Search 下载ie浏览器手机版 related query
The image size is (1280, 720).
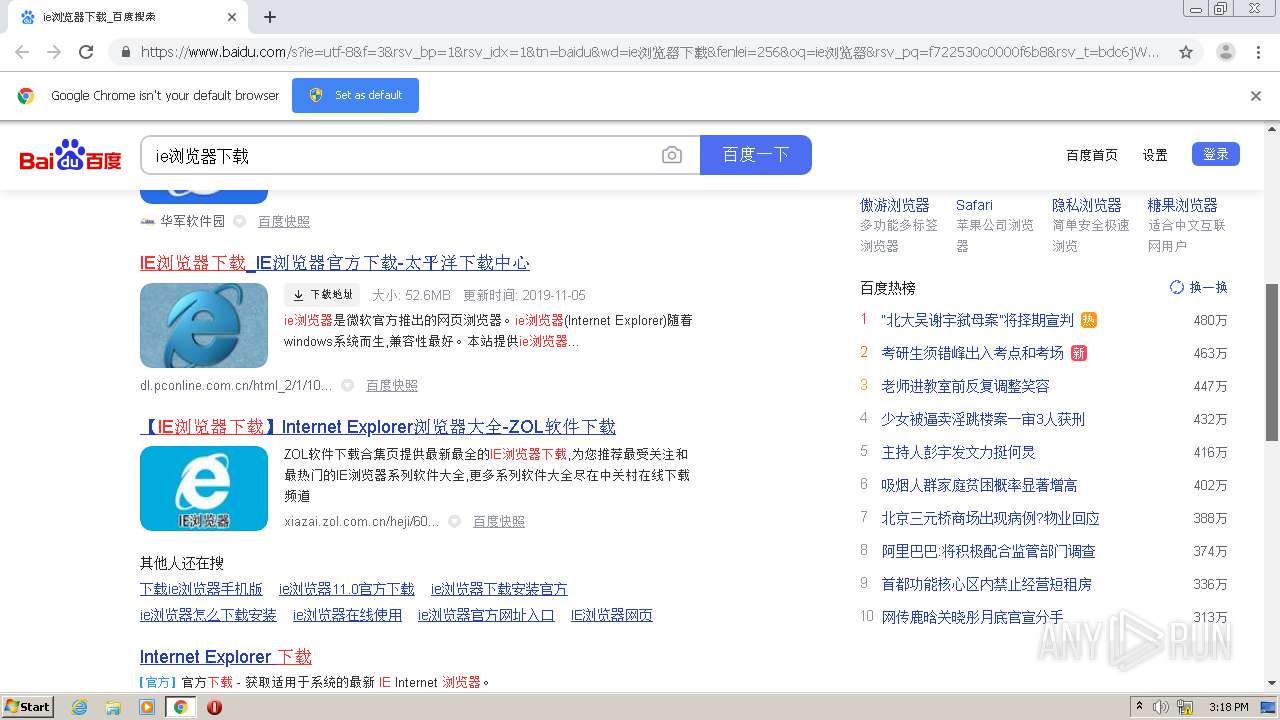201,589
